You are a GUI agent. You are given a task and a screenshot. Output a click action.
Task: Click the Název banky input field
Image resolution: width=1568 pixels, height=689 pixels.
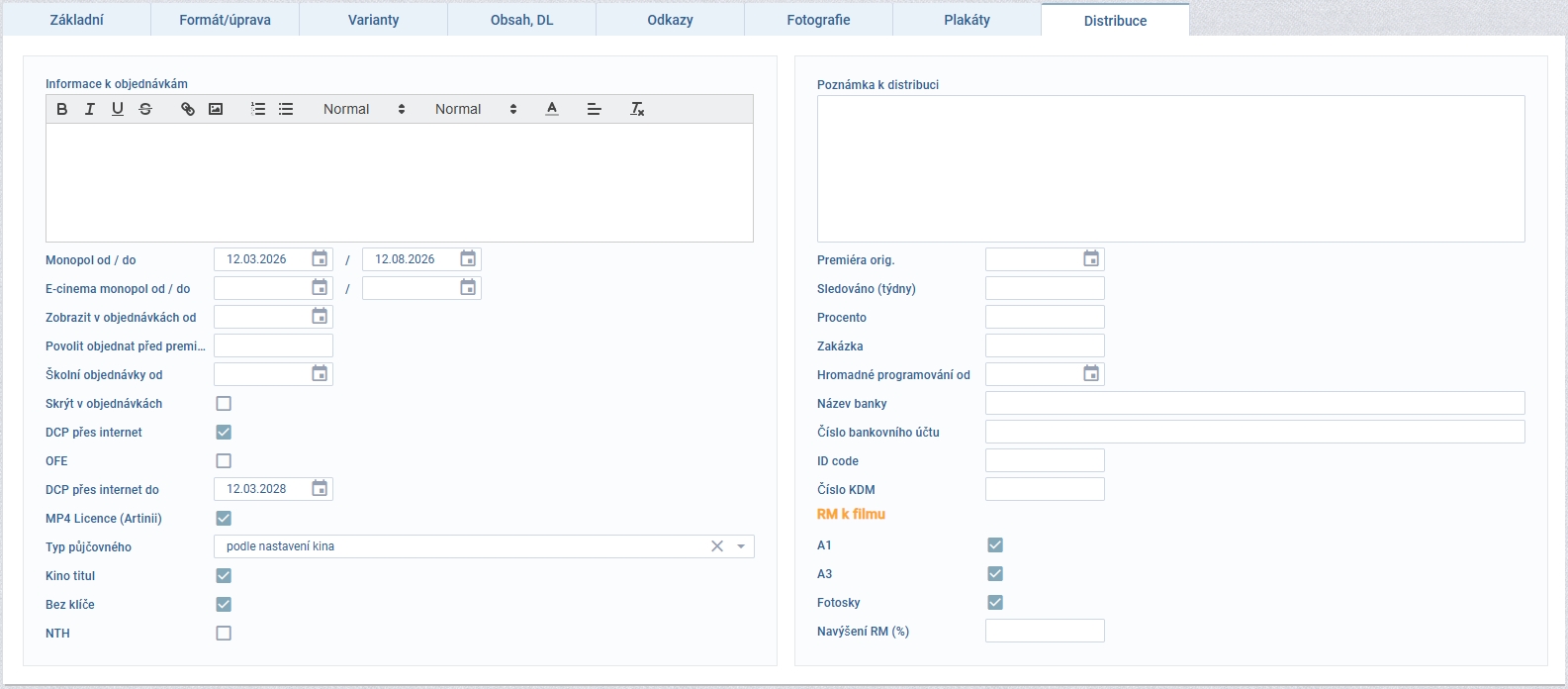coord(1254,403)
